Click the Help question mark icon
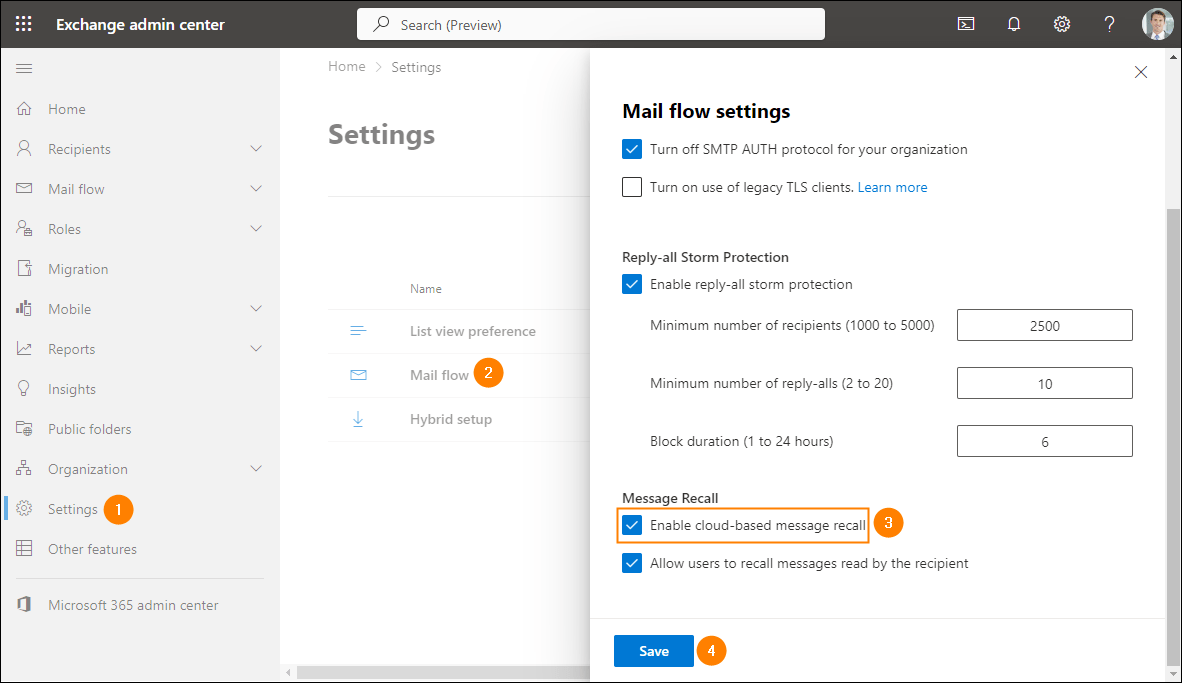The width and height of the screenshot is (1182, 683). pos(1109,23)
